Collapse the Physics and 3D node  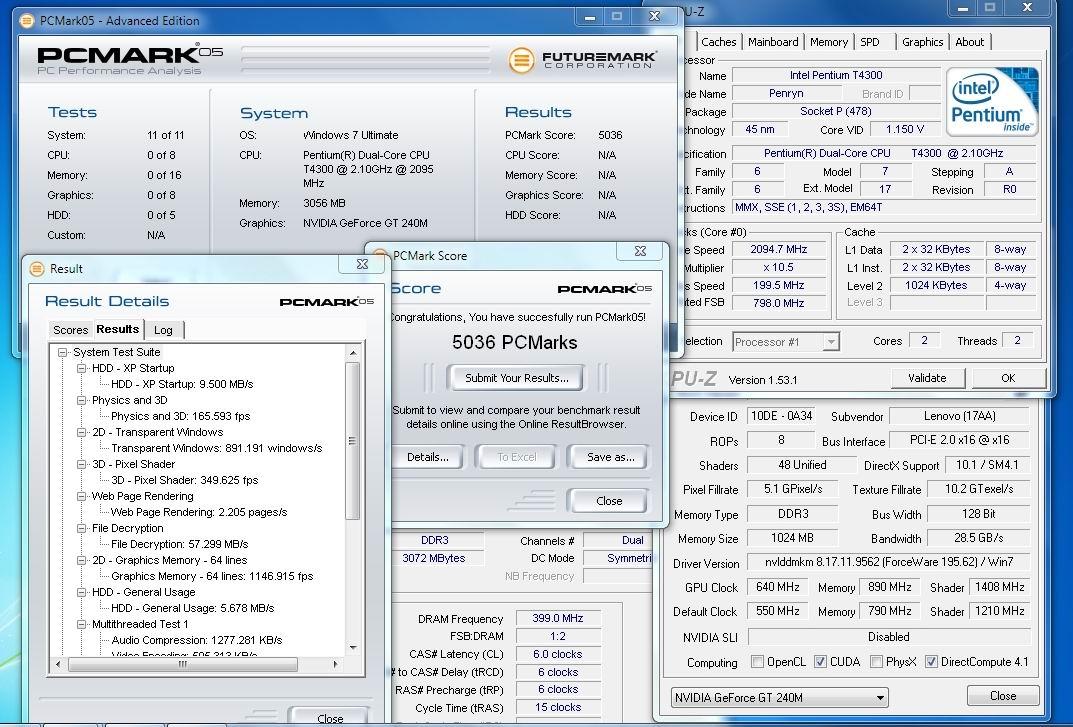[81, 400]
